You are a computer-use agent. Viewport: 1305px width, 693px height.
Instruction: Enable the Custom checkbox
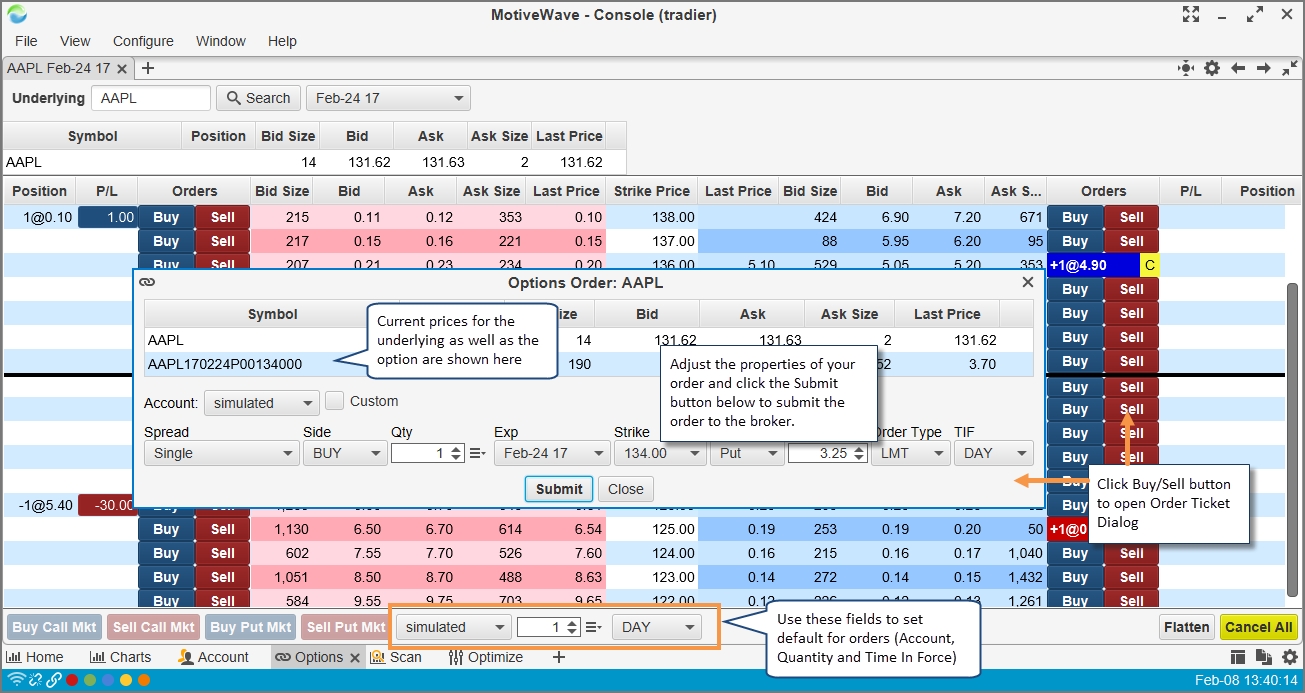pyautogui.click(x=334, y=401)
